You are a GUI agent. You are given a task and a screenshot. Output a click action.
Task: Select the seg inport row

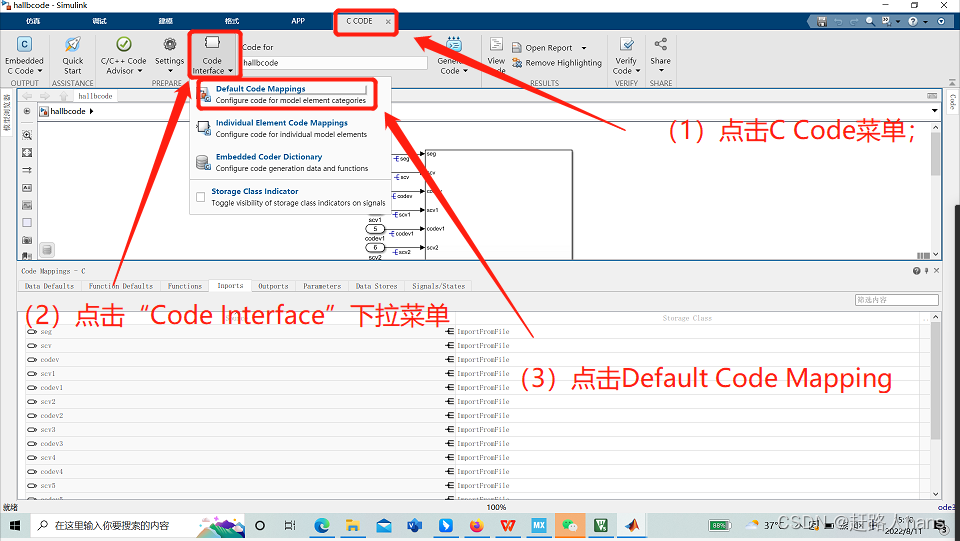pyautogui.click(x=236, y=332)
